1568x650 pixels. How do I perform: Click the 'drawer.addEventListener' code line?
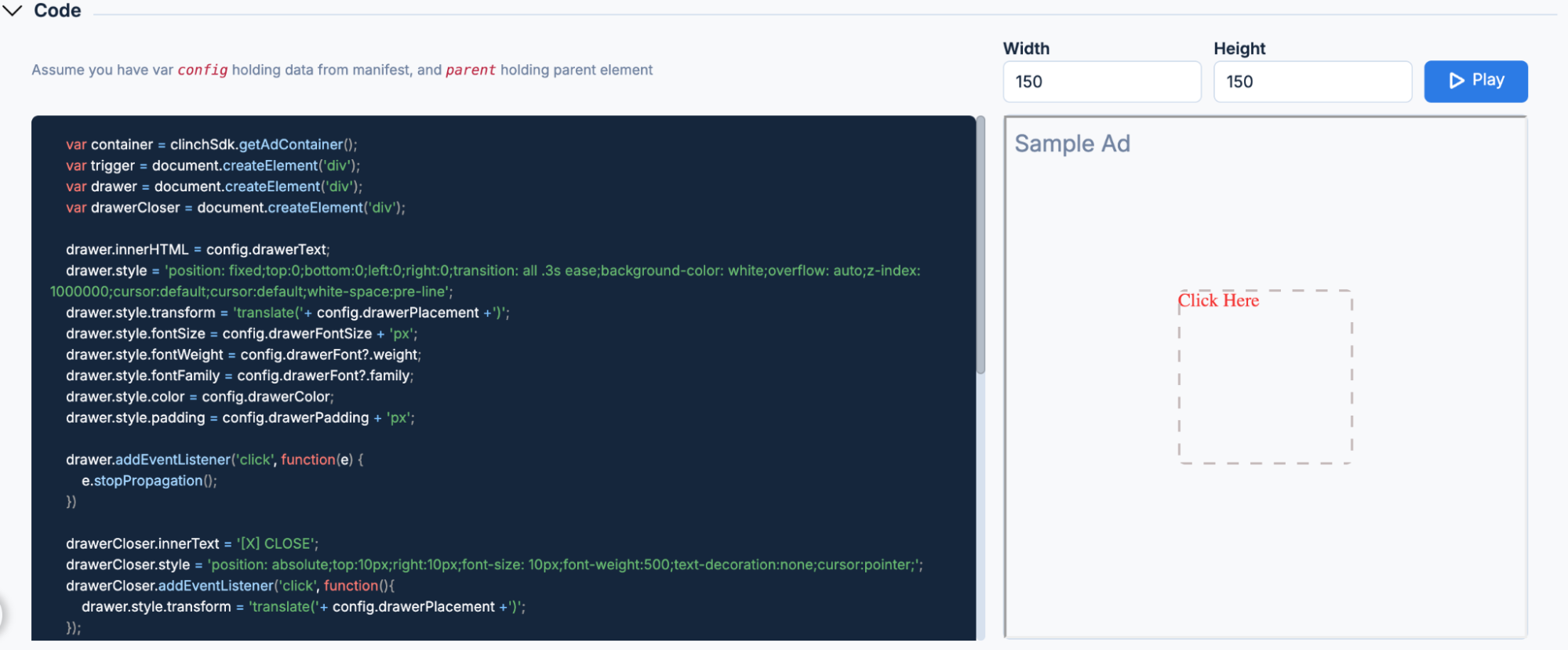point(215,459)
